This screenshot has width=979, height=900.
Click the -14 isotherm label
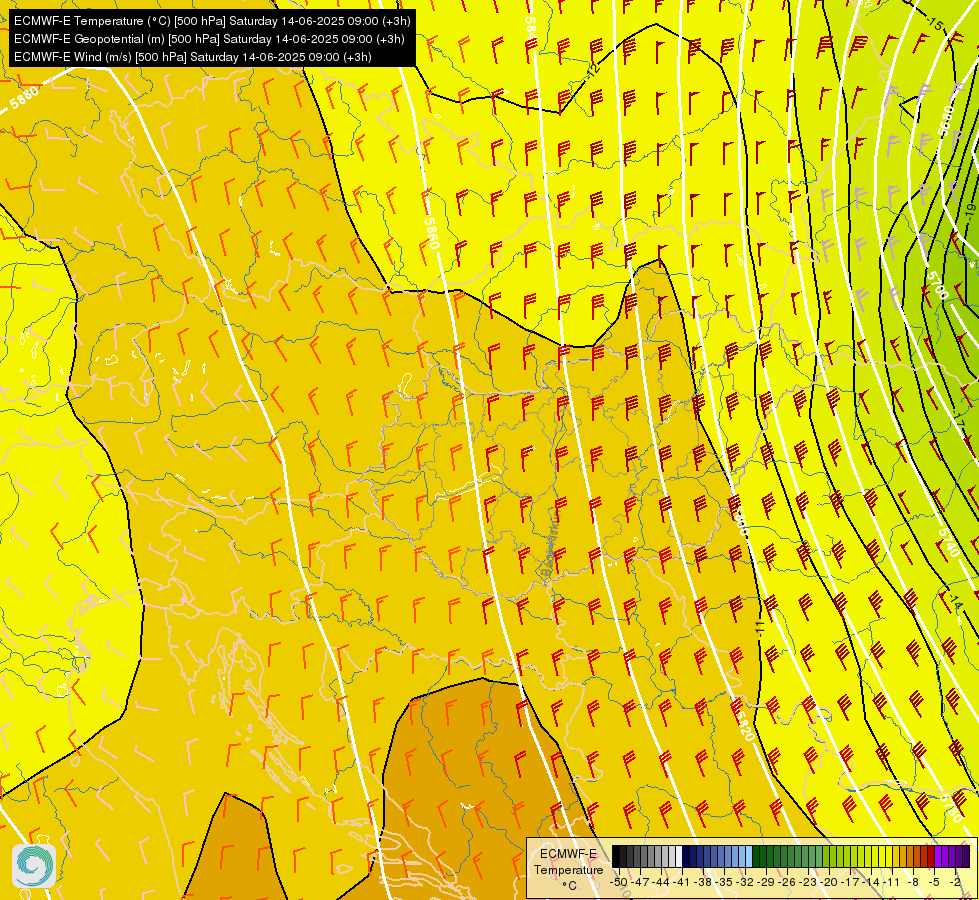point(956,602)
